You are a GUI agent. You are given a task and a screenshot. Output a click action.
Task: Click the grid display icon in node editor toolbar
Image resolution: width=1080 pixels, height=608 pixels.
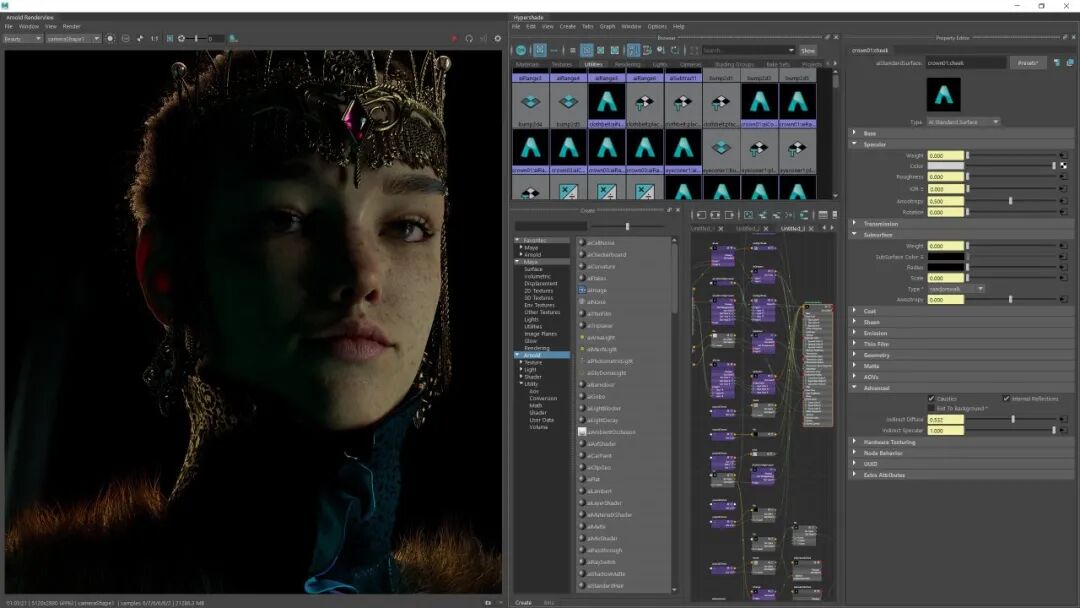click(x=823, y=216)
